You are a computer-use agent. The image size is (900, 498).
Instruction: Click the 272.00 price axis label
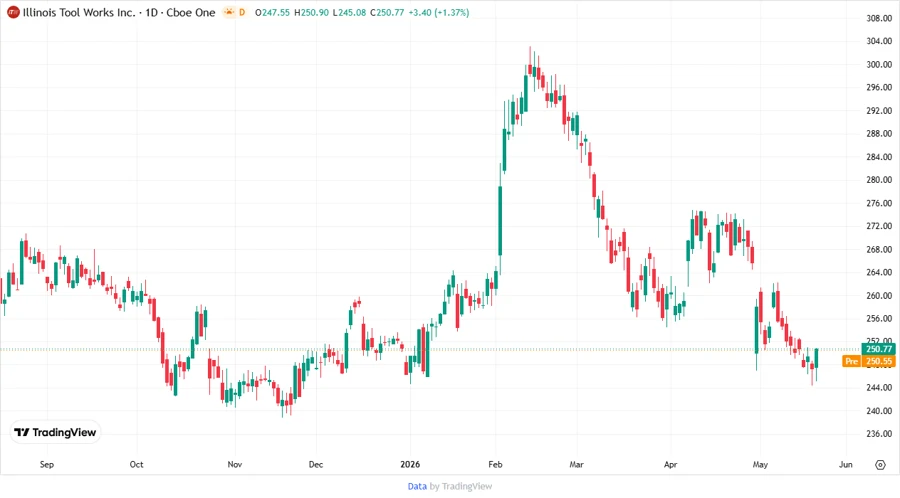[879, 226]
